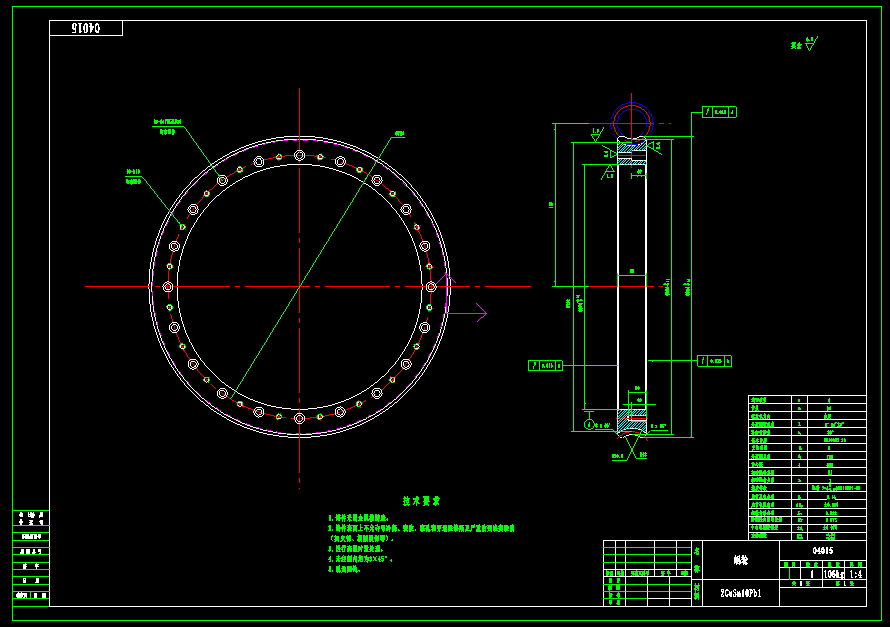Viewport: 890px width, 627px height.
Task: Select the ZCuSn10Pb1 material text
Action: point(741,593)
